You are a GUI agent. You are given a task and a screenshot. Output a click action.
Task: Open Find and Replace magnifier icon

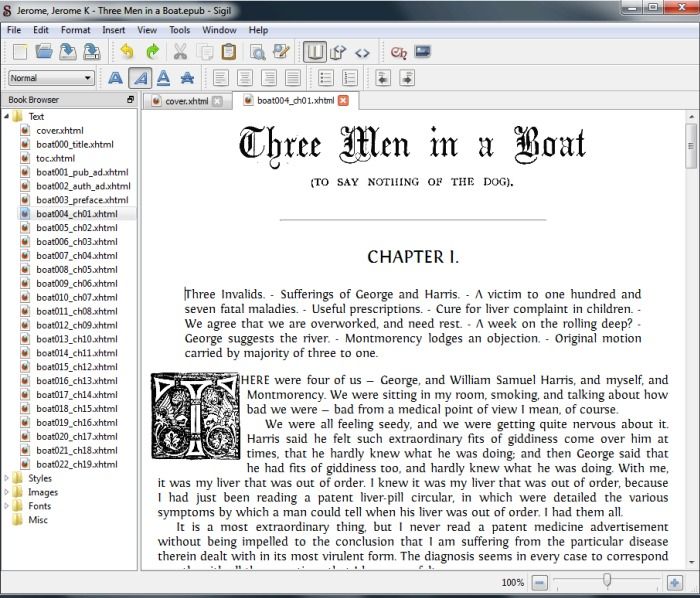click(x=257, y=52)
